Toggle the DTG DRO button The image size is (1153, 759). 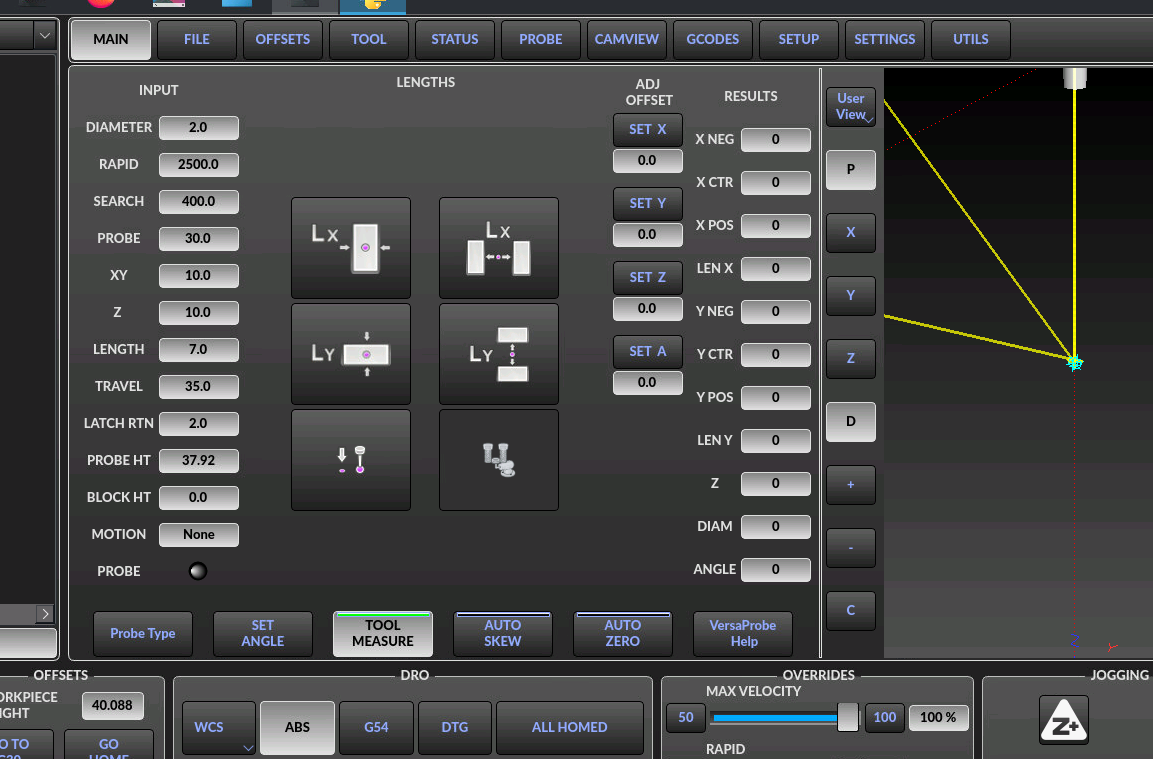tap(454, 727)
